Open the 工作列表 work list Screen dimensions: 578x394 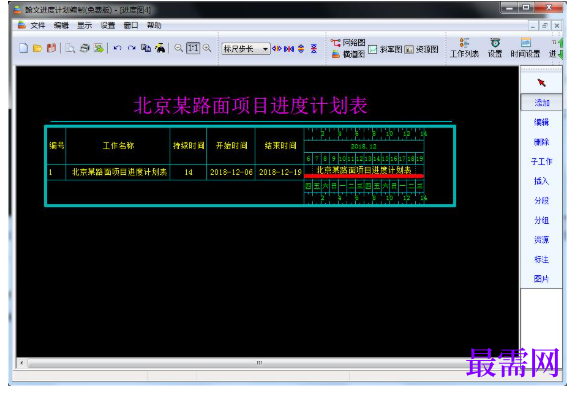point(464,48)
